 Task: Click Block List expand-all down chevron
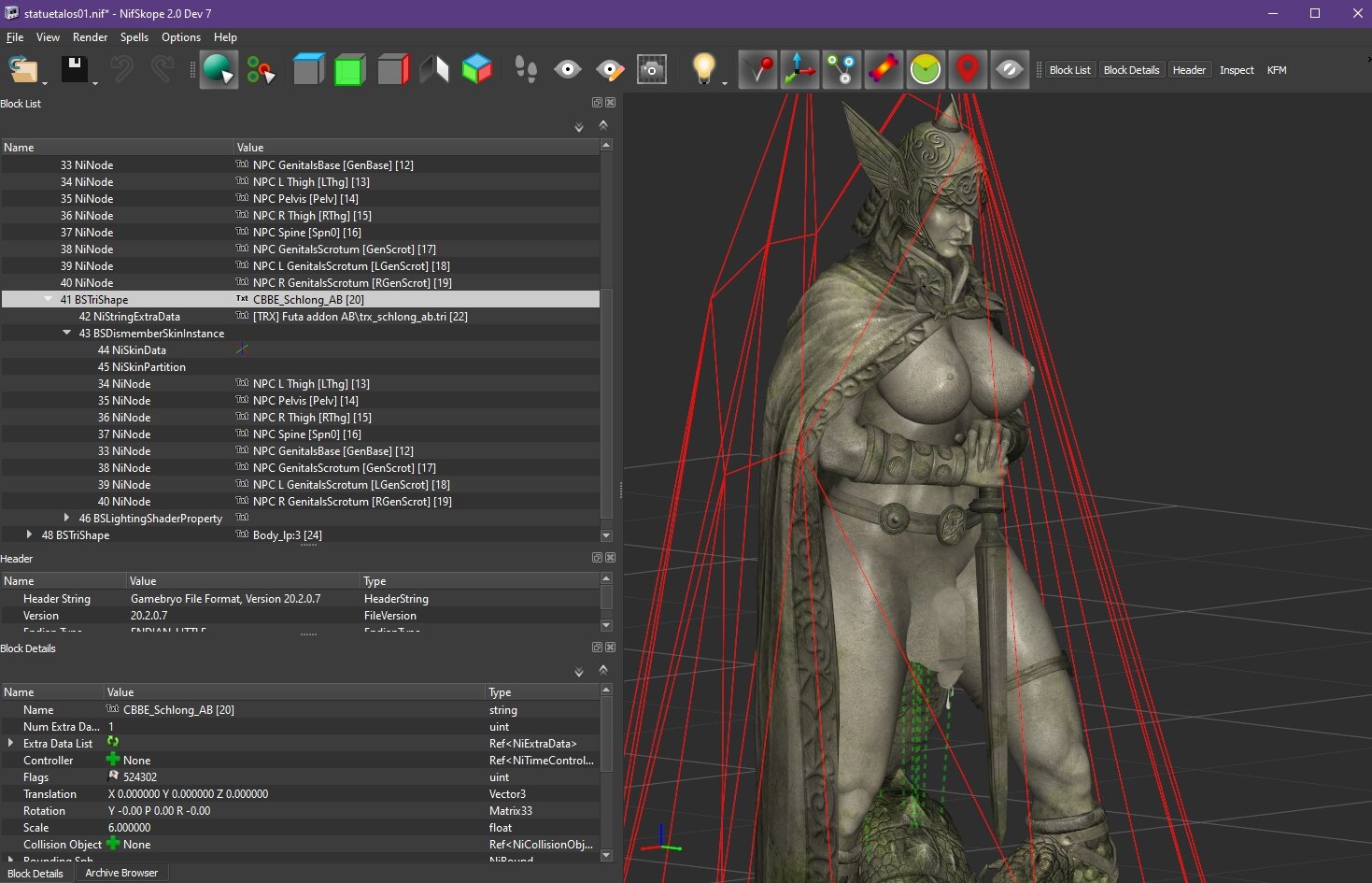pyautogui.click(x=579, y=127)
